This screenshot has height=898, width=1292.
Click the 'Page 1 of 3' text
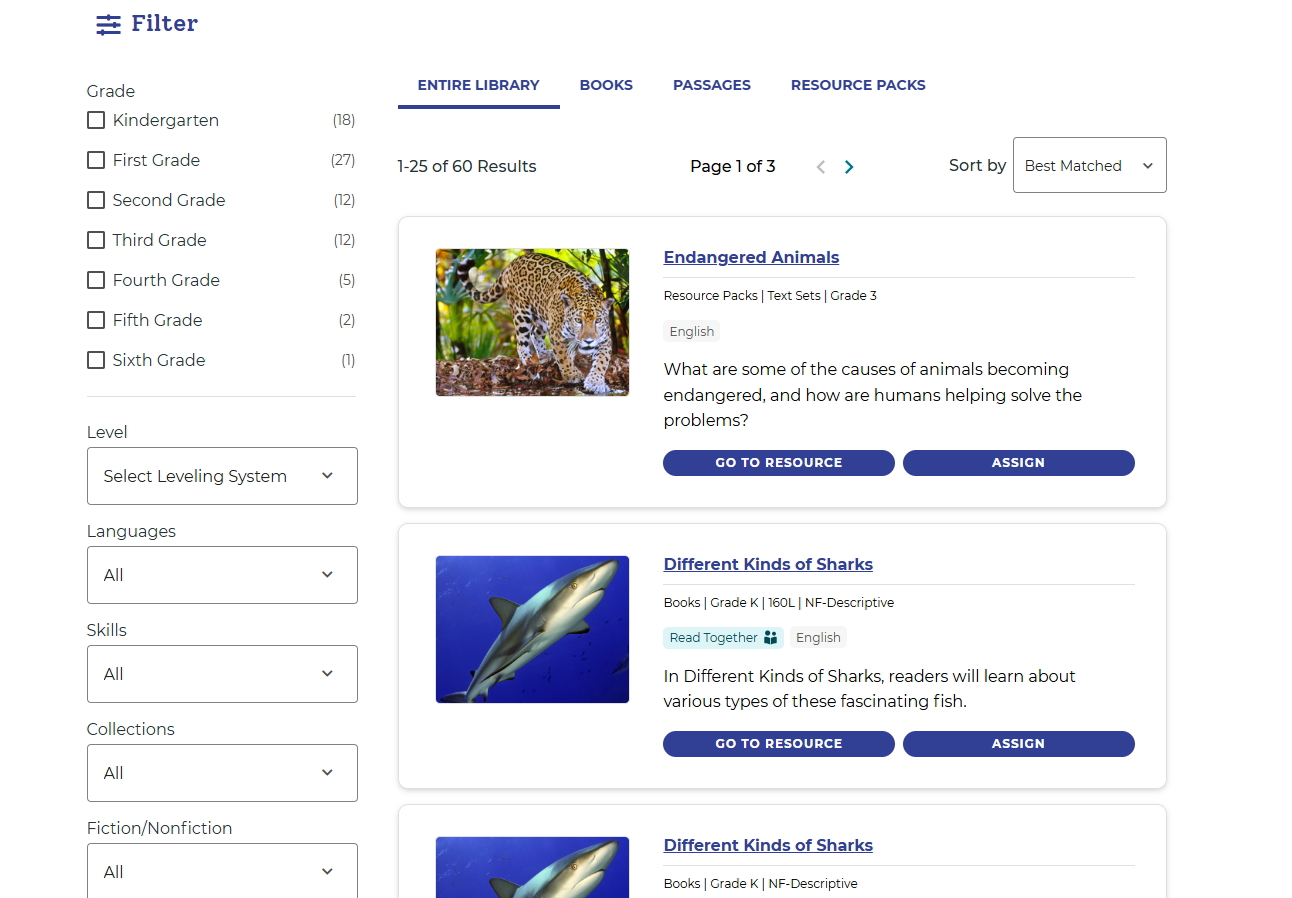733,167
